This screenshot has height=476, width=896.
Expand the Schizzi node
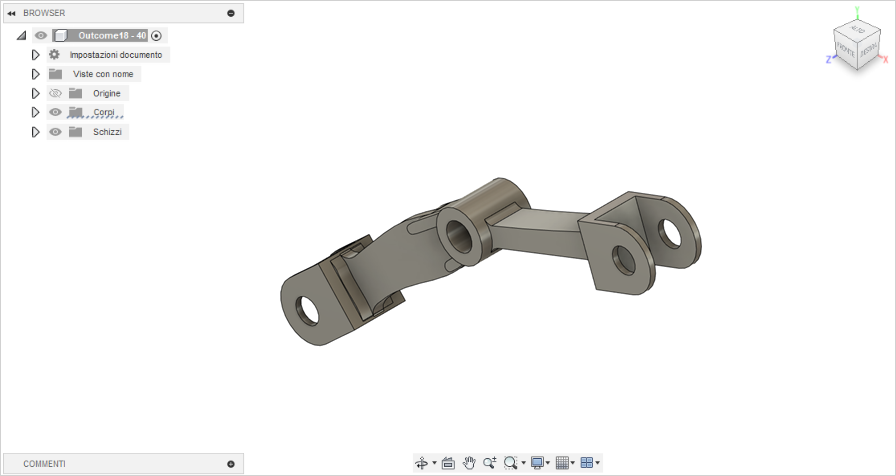click(x=35, y=132)
